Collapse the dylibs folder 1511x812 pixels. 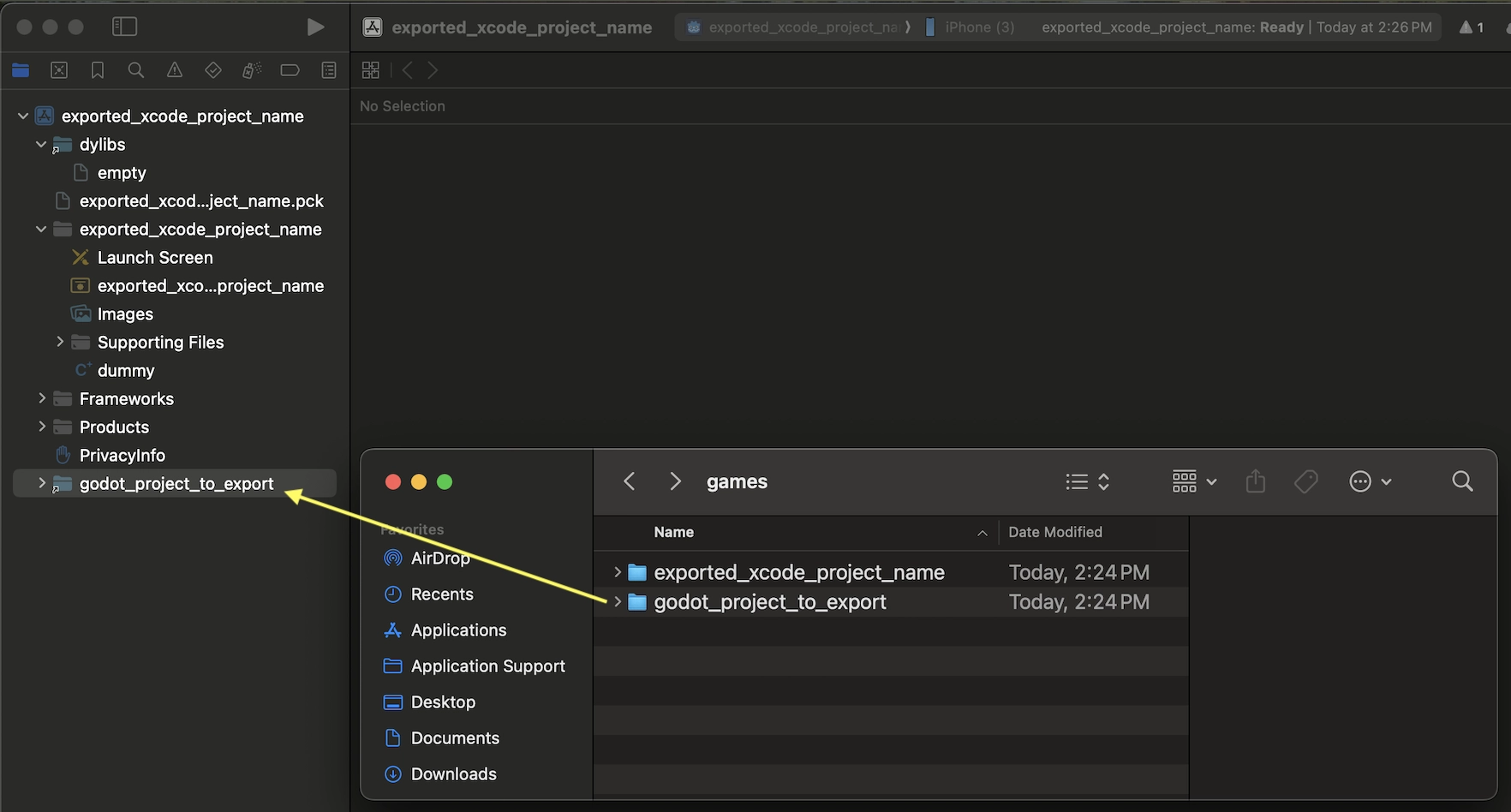click(x=40, y=144)
